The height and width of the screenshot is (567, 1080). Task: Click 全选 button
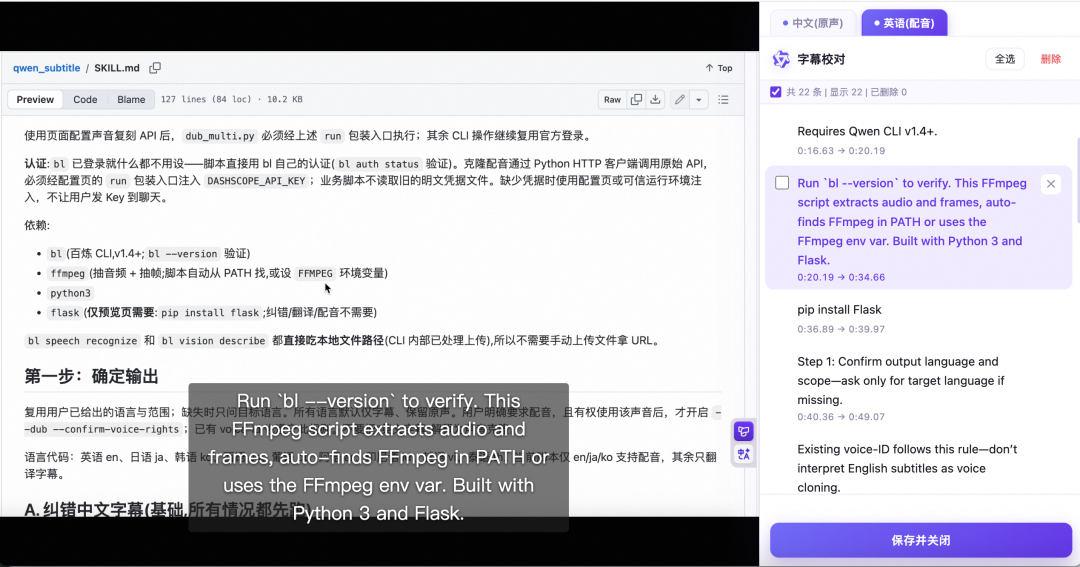tap(1005, 59)
